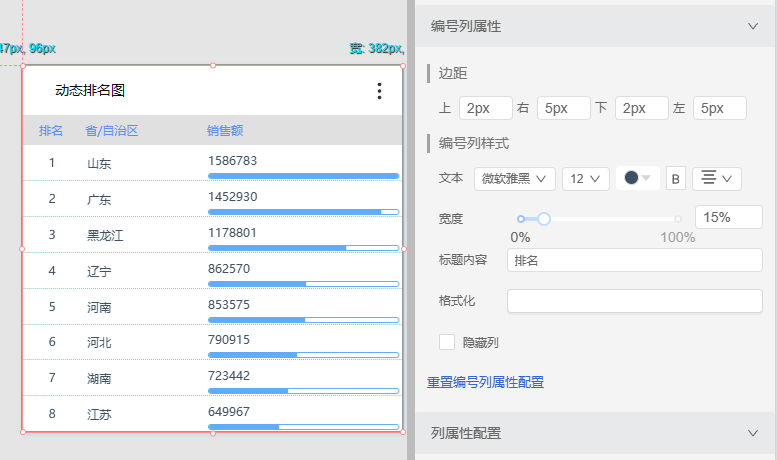The height and width of the screenshot is (460, 777).
Task: Collapse the 编号列属性 section
Action: (x=753, y=26)
